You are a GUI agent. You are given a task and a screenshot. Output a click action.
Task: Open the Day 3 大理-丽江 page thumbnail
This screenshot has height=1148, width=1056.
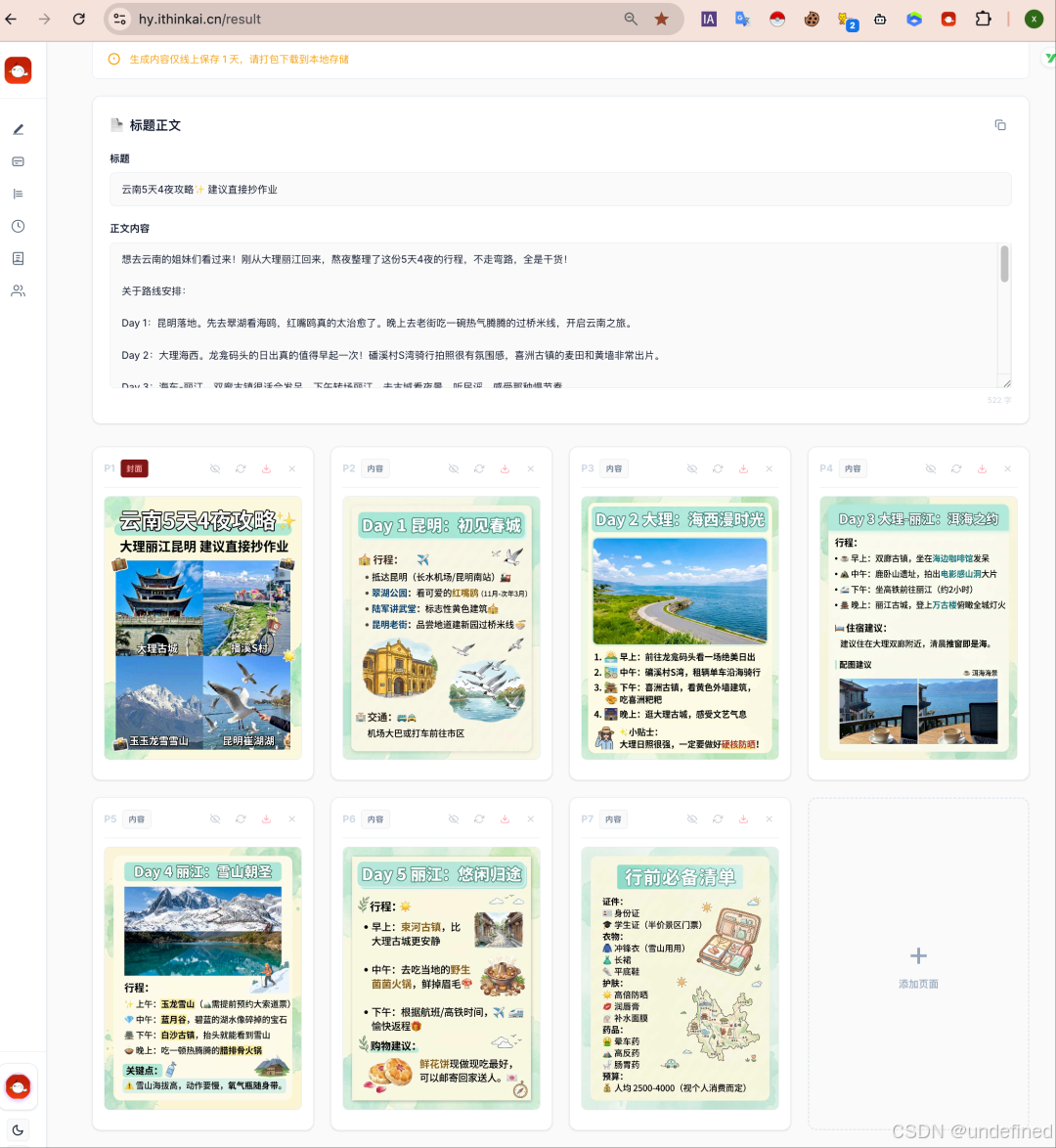[x=918, y=628]
